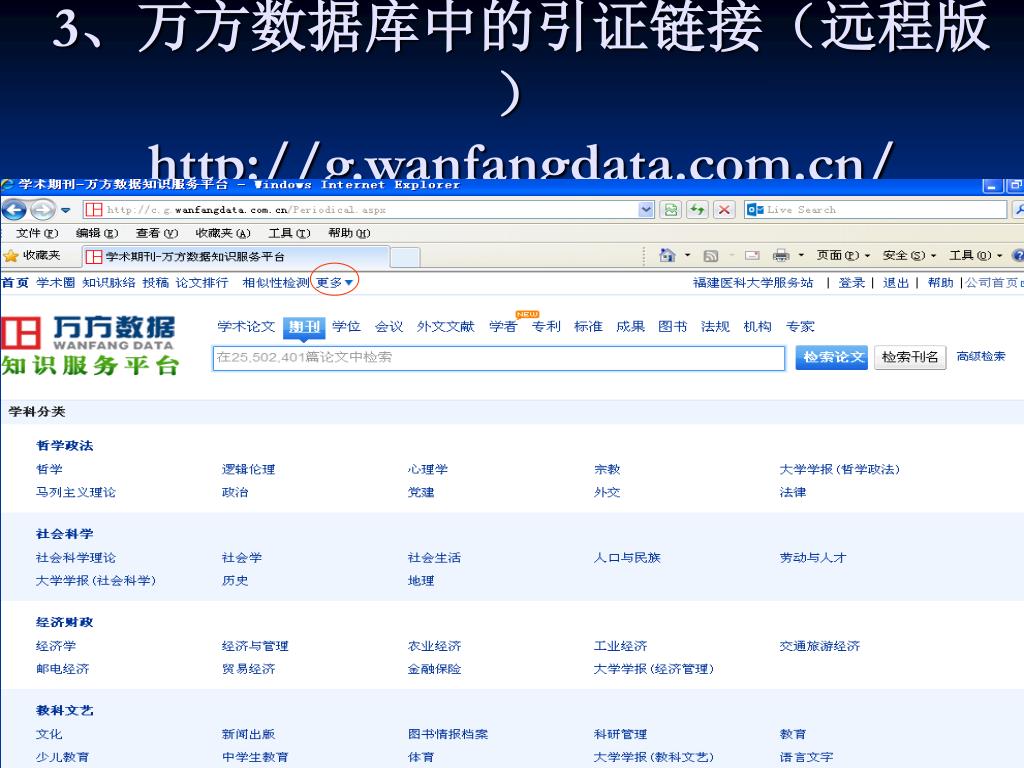Click the Live Search input box
Screen dimensions: 1024x768
coord(875,210)
